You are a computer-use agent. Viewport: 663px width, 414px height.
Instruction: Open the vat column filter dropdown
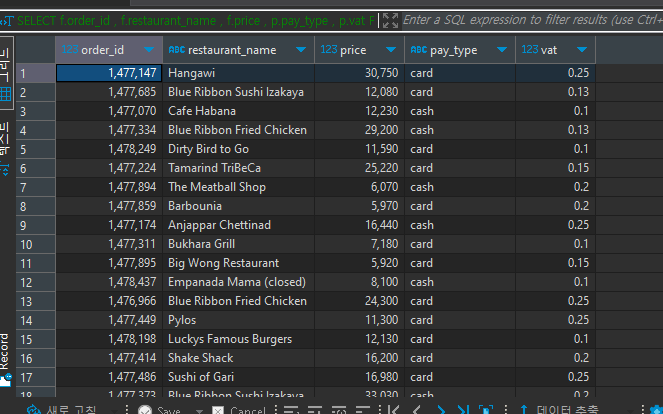(x=582, y=50)
